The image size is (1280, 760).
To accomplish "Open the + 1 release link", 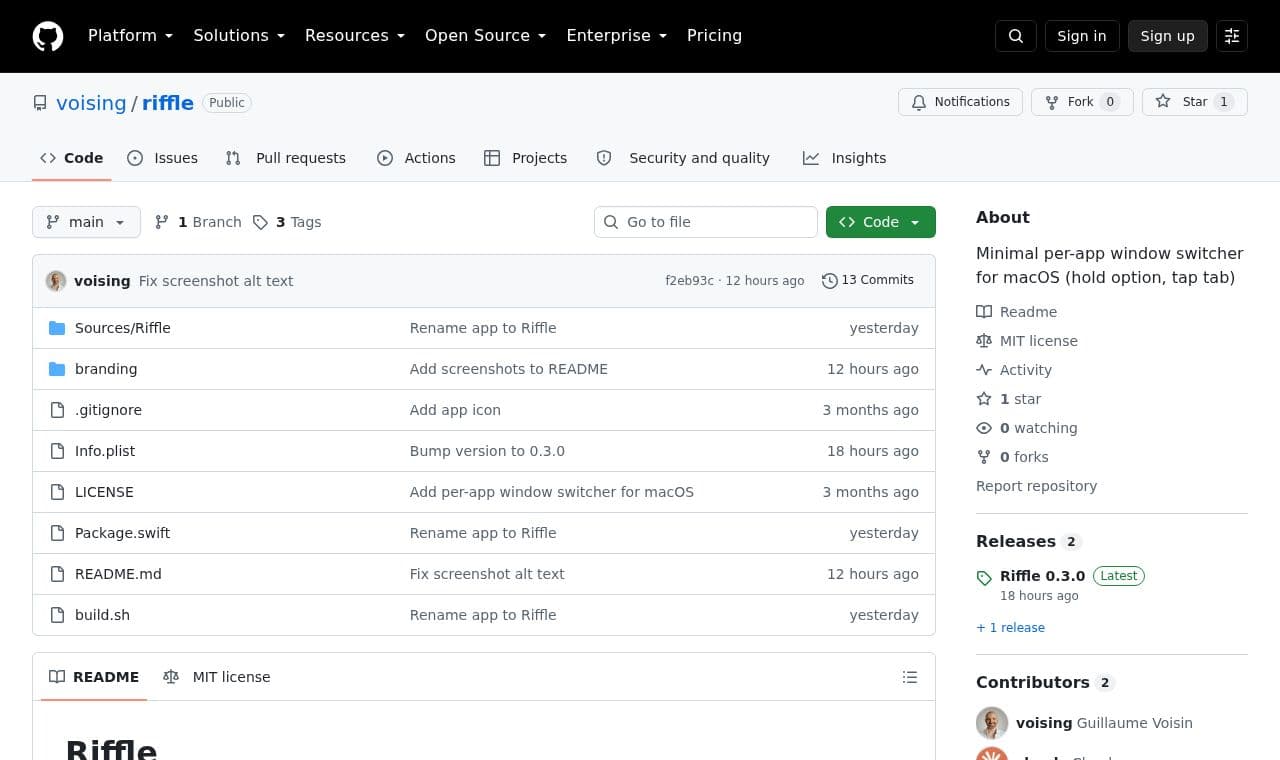I will pos(1010,628).
